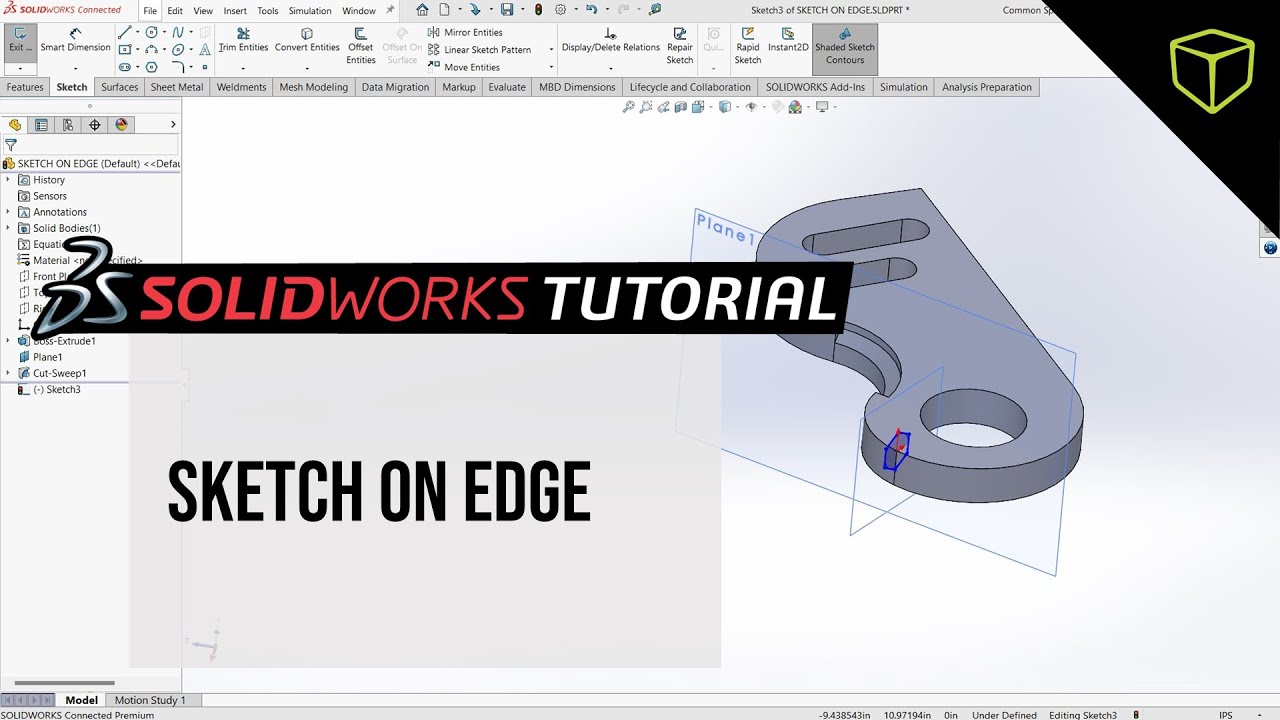This screenshot has width=1280, height=720.
Task: Switch to the Surfaces tab
Action: pos(120,87)
